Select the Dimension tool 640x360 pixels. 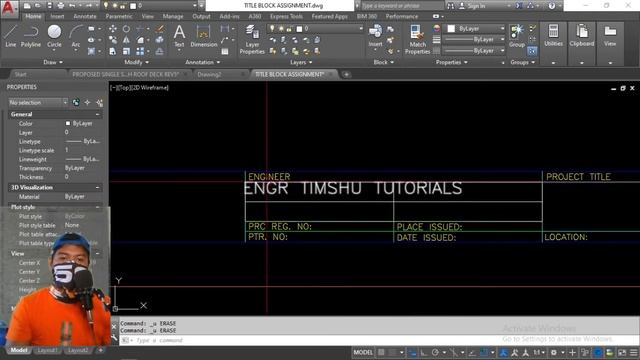point(203,36)
